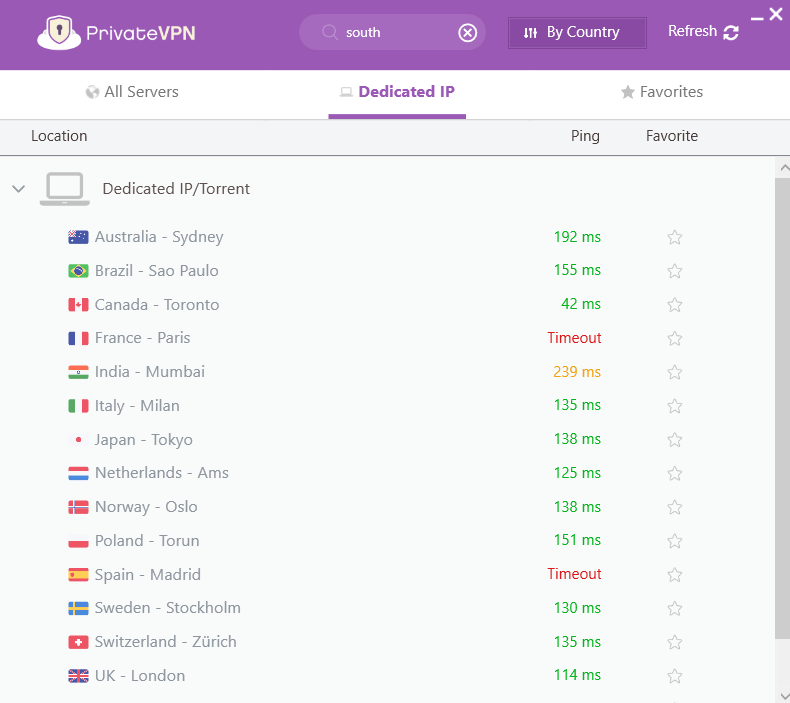This screenshot has width=790, height=703.
Task: Click the laptop icon beside Dedicated IP/Torrent
Action: coord(64,189)
